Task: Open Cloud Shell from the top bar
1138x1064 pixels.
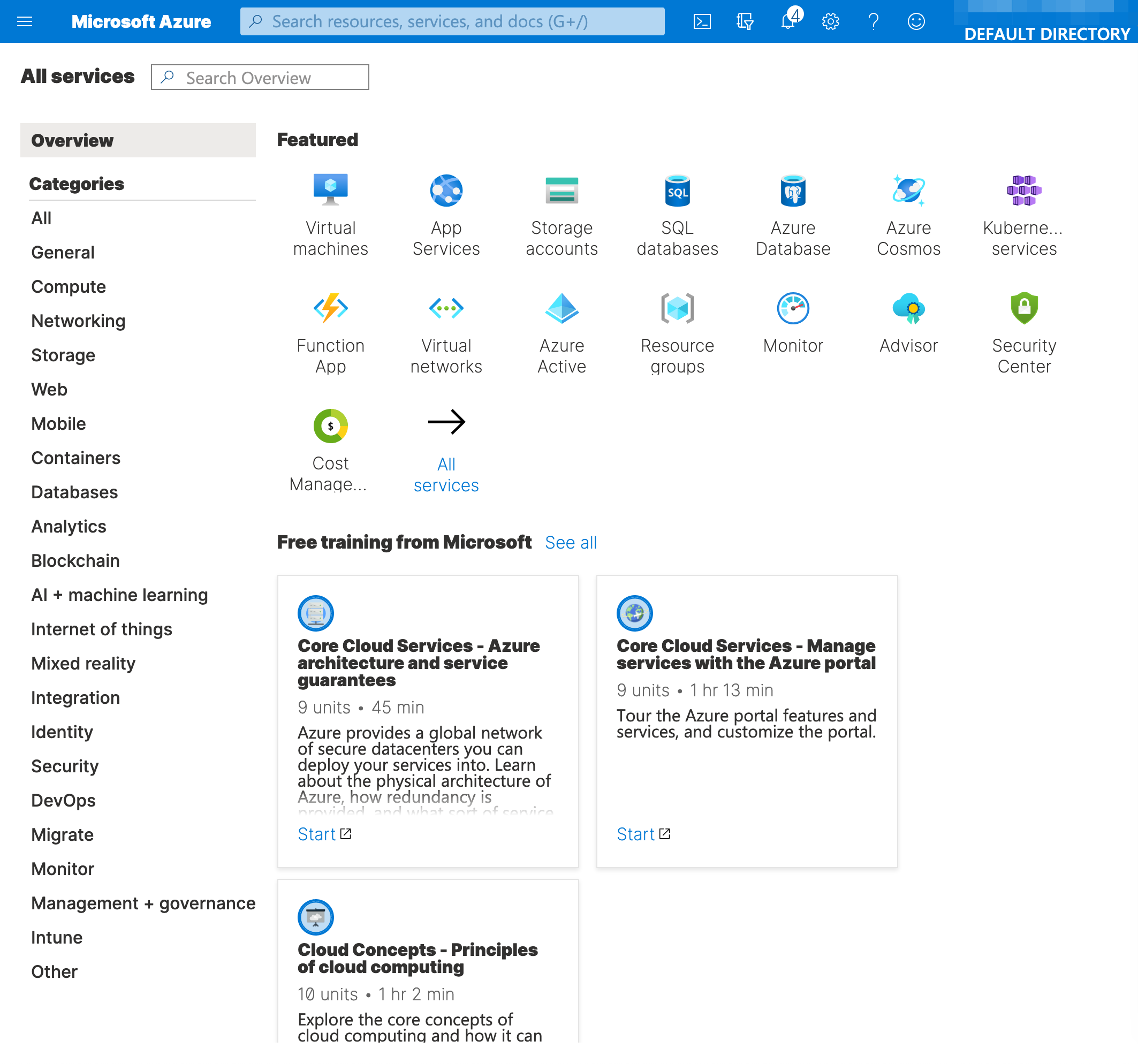Action: click(702, 22)
